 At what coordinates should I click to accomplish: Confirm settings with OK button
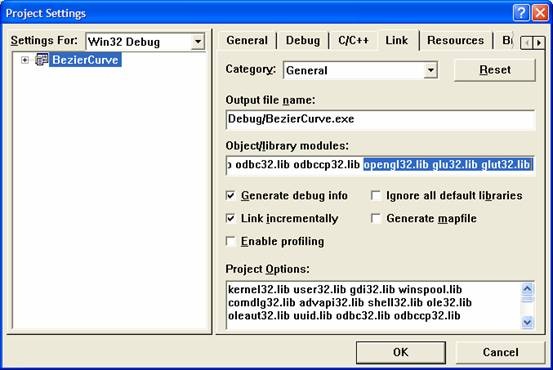[401, 352]
